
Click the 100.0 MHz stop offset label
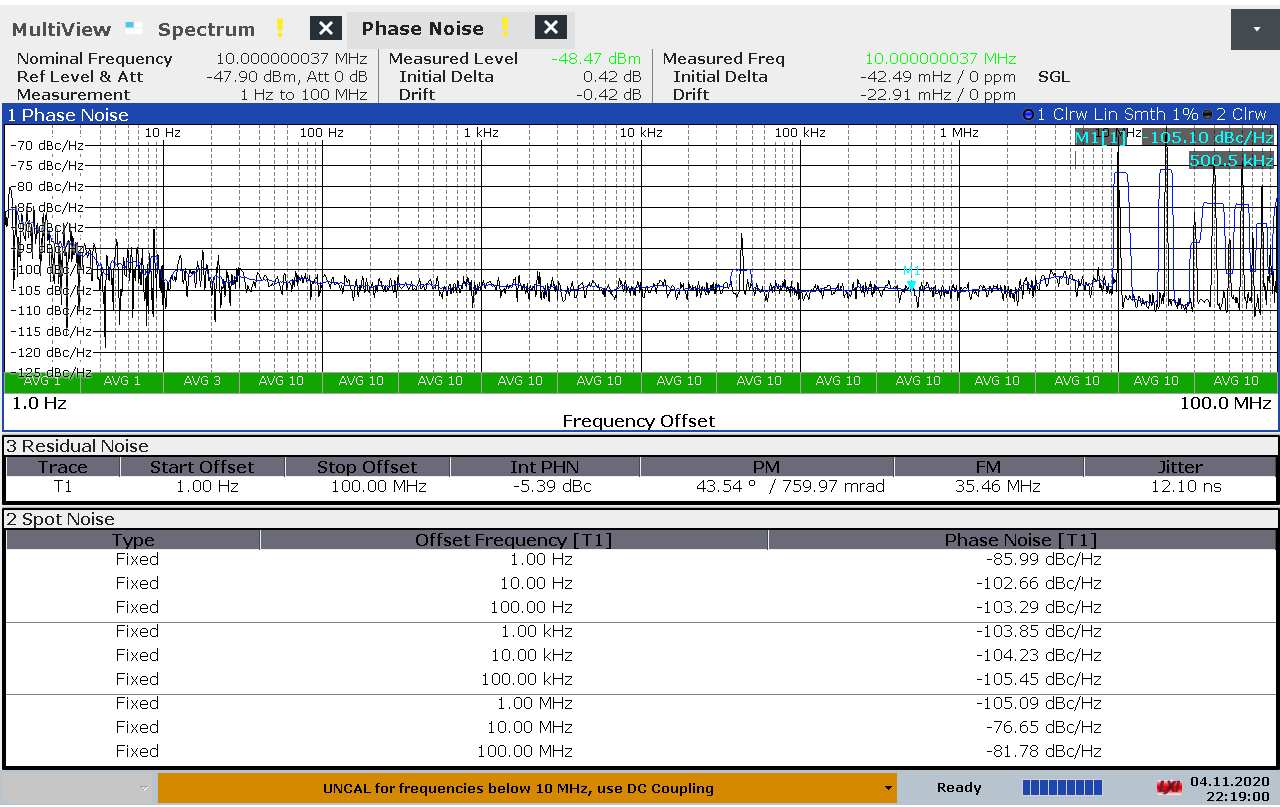pyautogui.click(x=1226, y=403)
